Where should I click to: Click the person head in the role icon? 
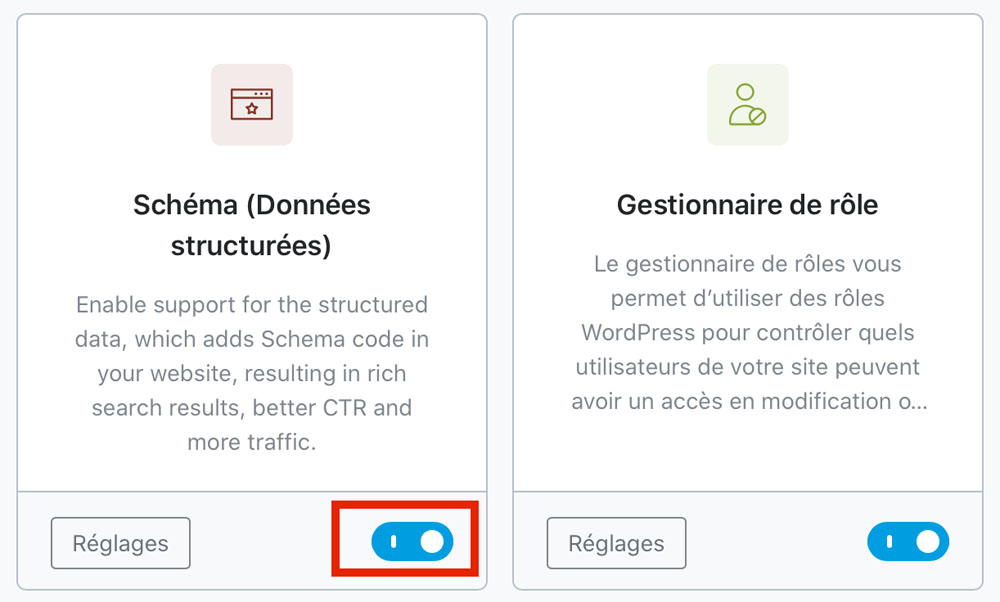(x=745, y=92)
